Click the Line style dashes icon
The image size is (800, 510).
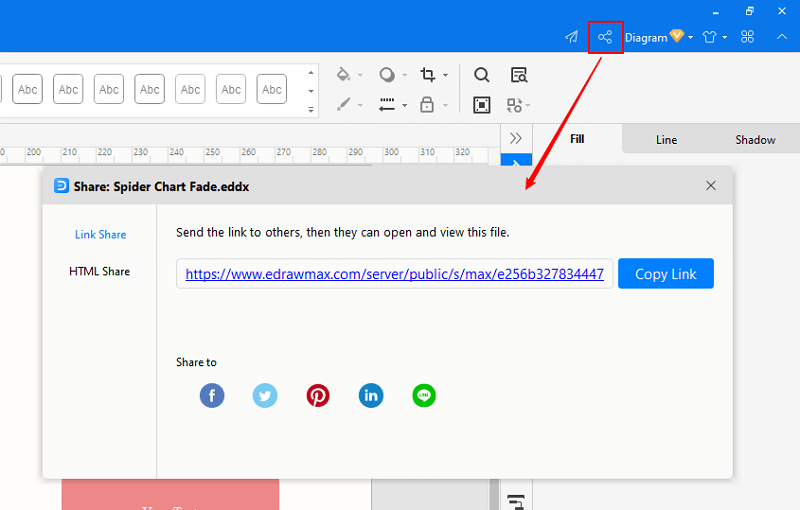click(x=387, y=105)
